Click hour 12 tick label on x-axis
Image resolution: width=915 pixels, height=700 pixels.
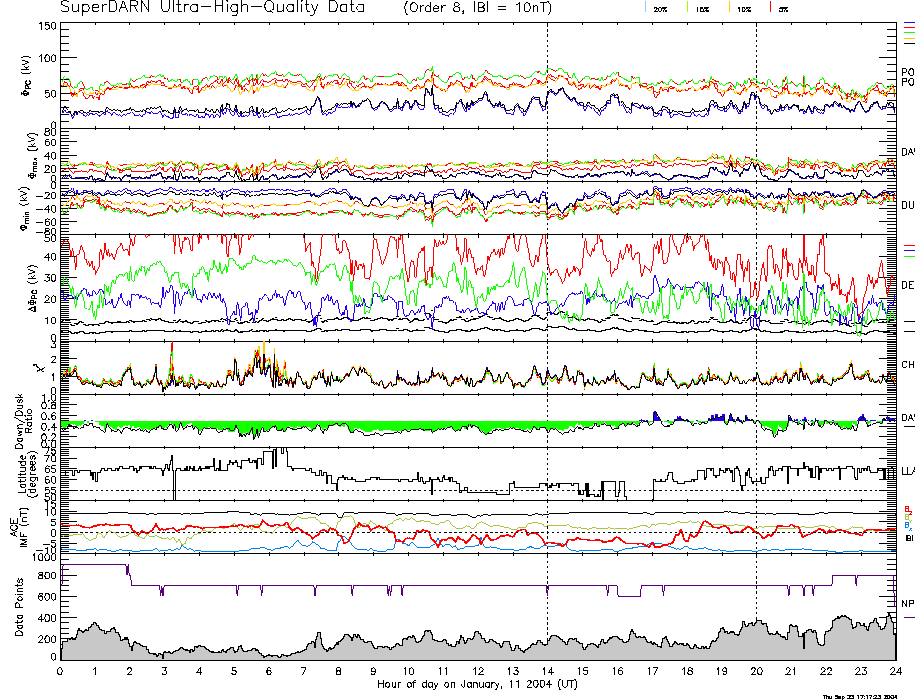point(478,673)
